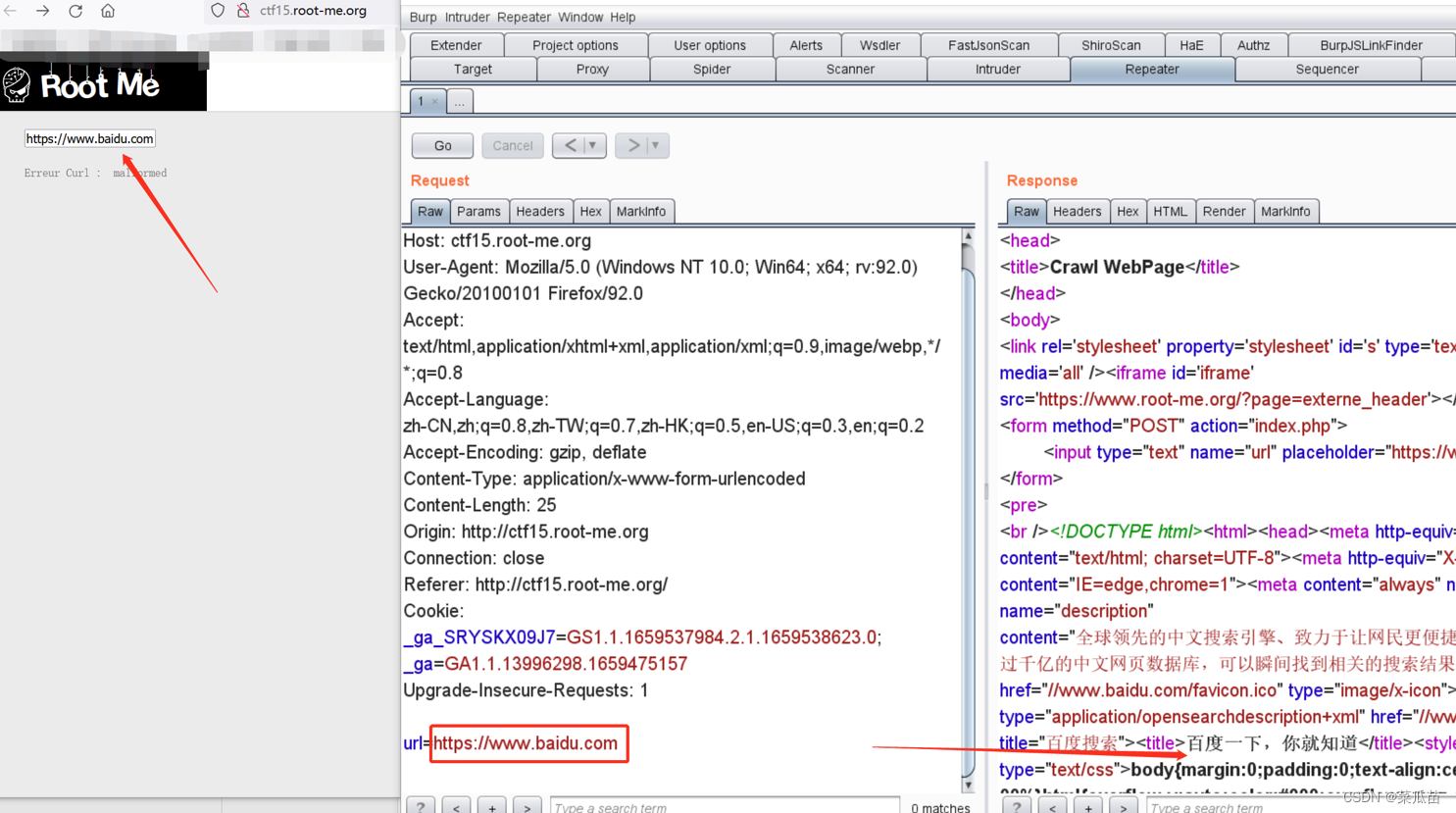The image size is (1456, 813).
Task: Open the request Headers tab
Action: click(540, 211)
